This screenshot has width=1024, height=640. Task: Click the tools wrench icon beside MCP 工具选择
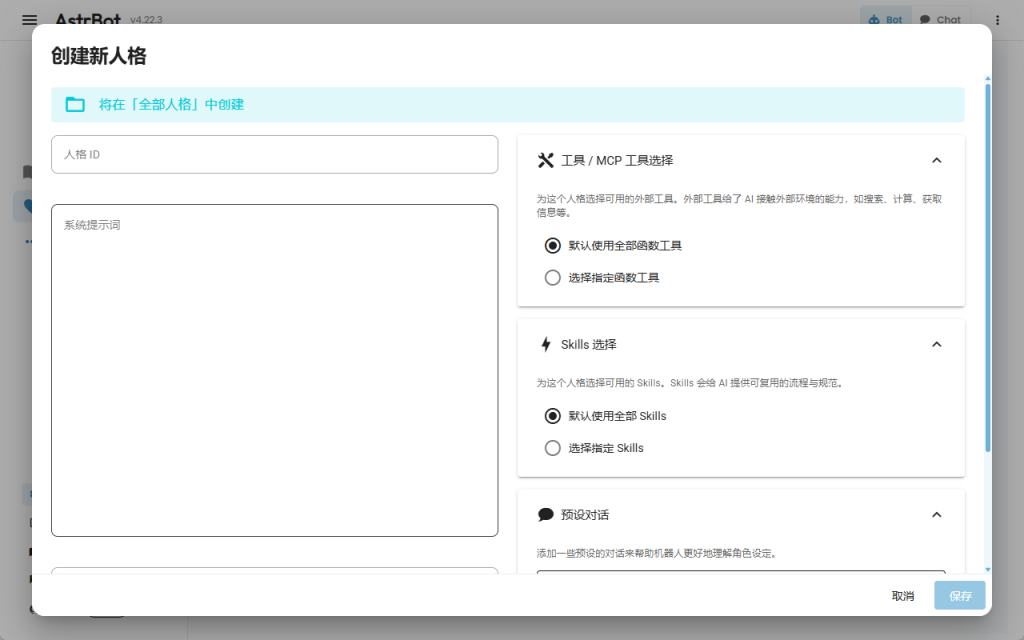point(545,161)
